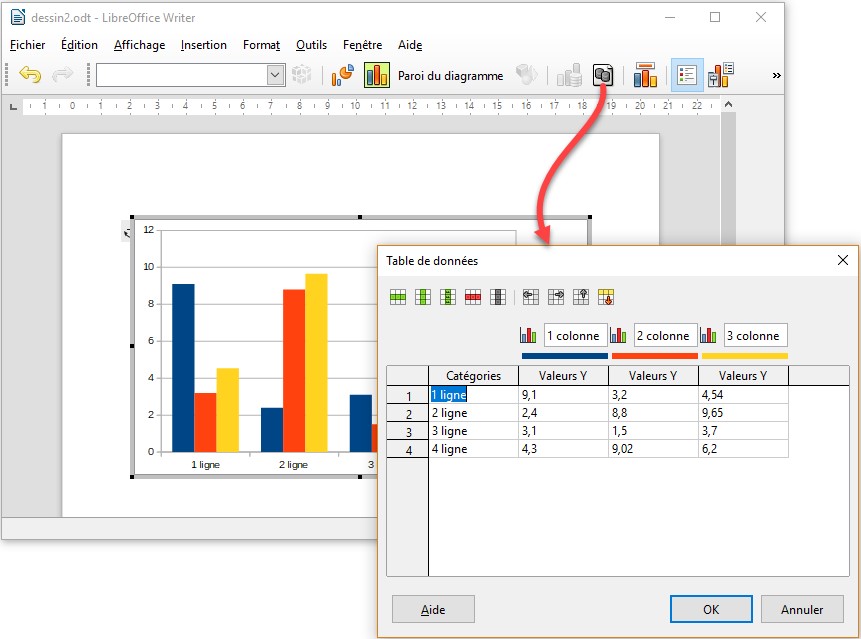
Task: Expand the toolbar overflow chevron
Action: click(x=776, y=75)
